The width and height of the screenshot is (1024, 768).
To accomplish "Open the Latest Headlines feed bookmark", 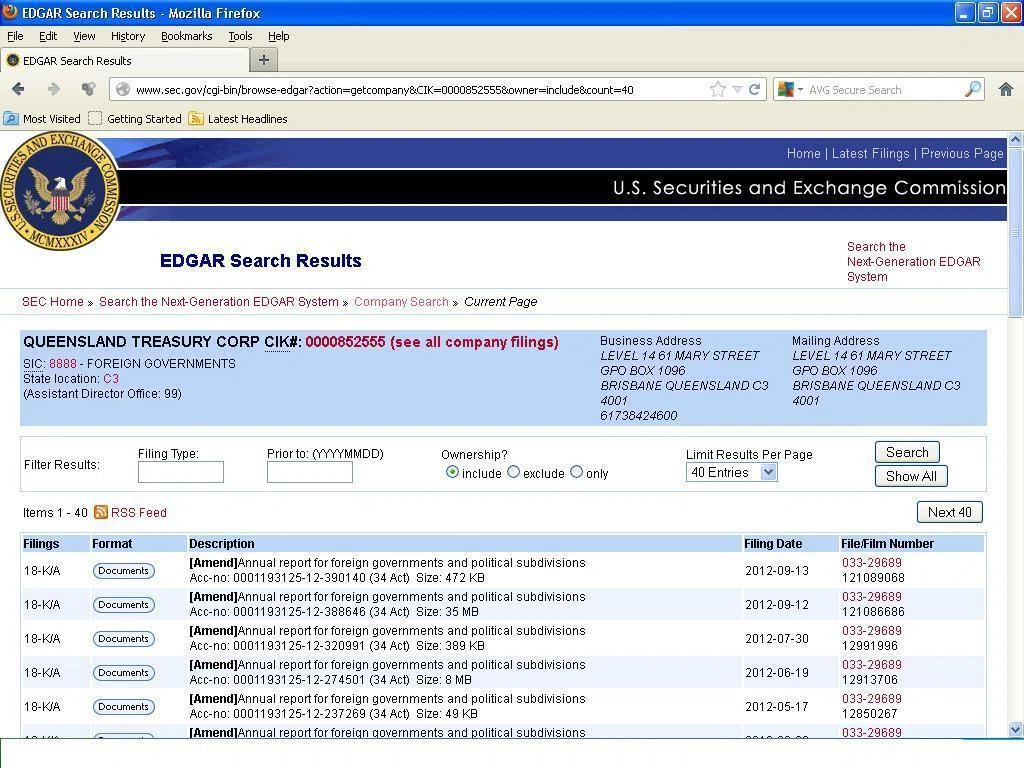I will [x=238, y=118].
